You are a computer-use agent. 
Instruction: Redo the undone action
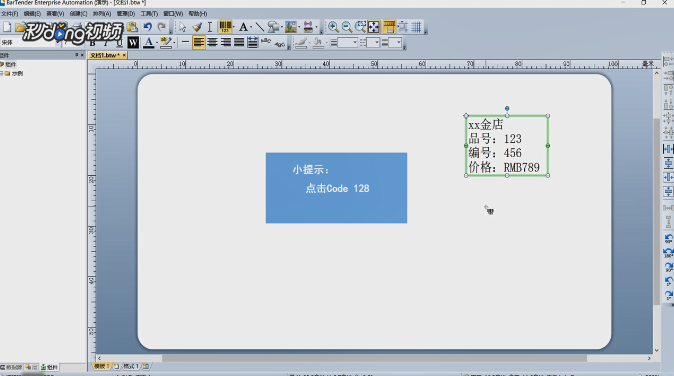pyautogui.click(x=162, y=27)
